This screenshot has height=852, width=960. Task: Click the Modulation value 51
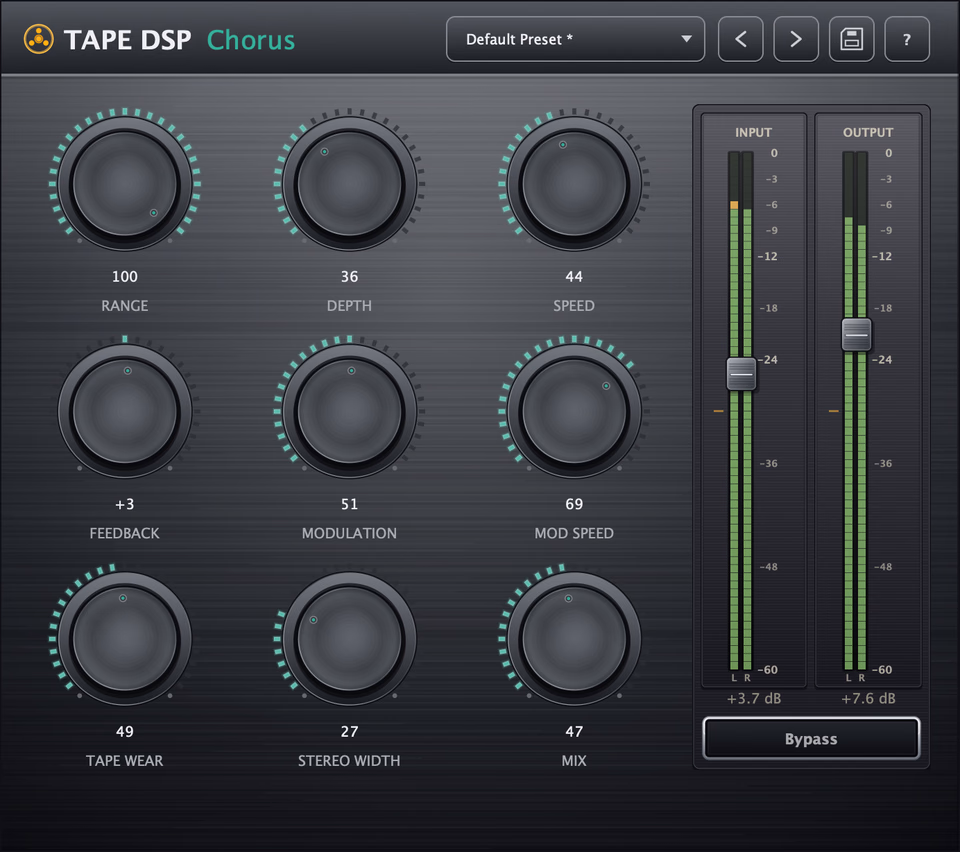click(x=350, y=504)
